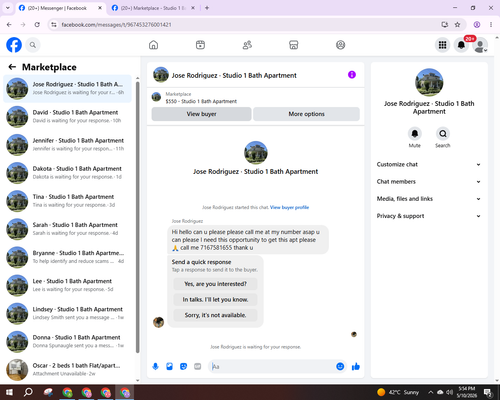
Task: Open the notifications bell with 20+ badge
Action: click(461, 45)
